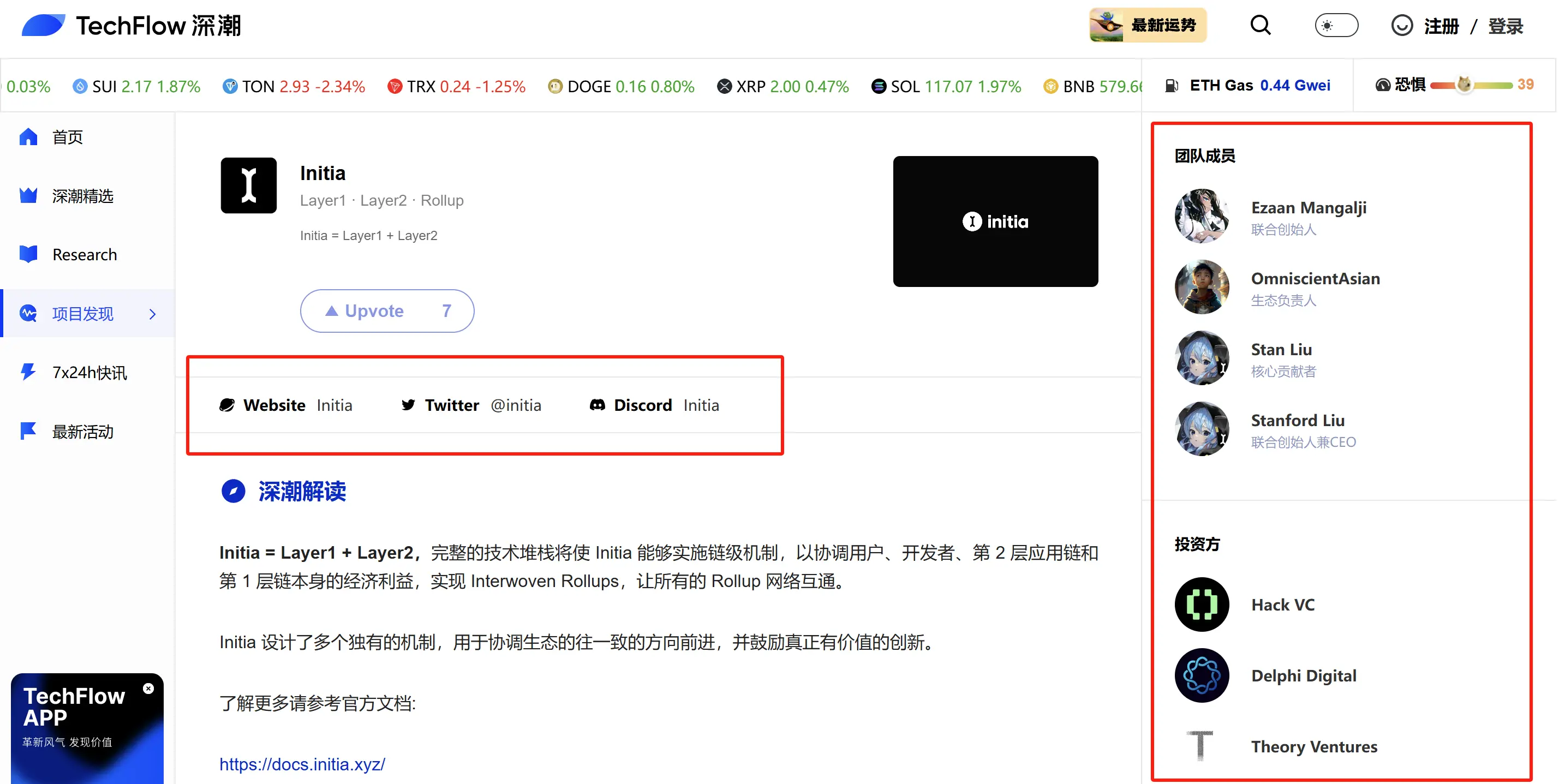Click the 首页 home icon in sidebar
This screenshot has width=1559, height=784.
tap(28, 137)
